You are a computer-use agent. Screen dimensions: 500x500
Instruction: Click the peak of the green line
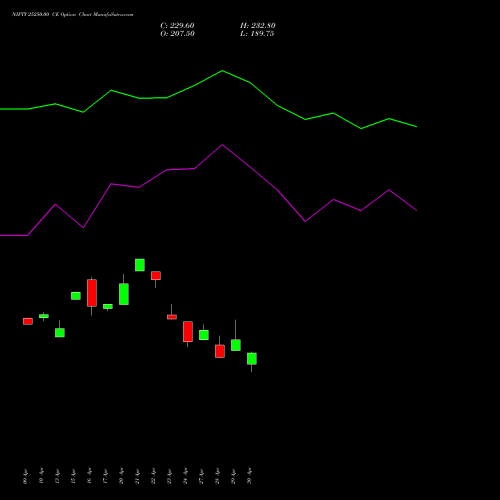click(222, 71)
